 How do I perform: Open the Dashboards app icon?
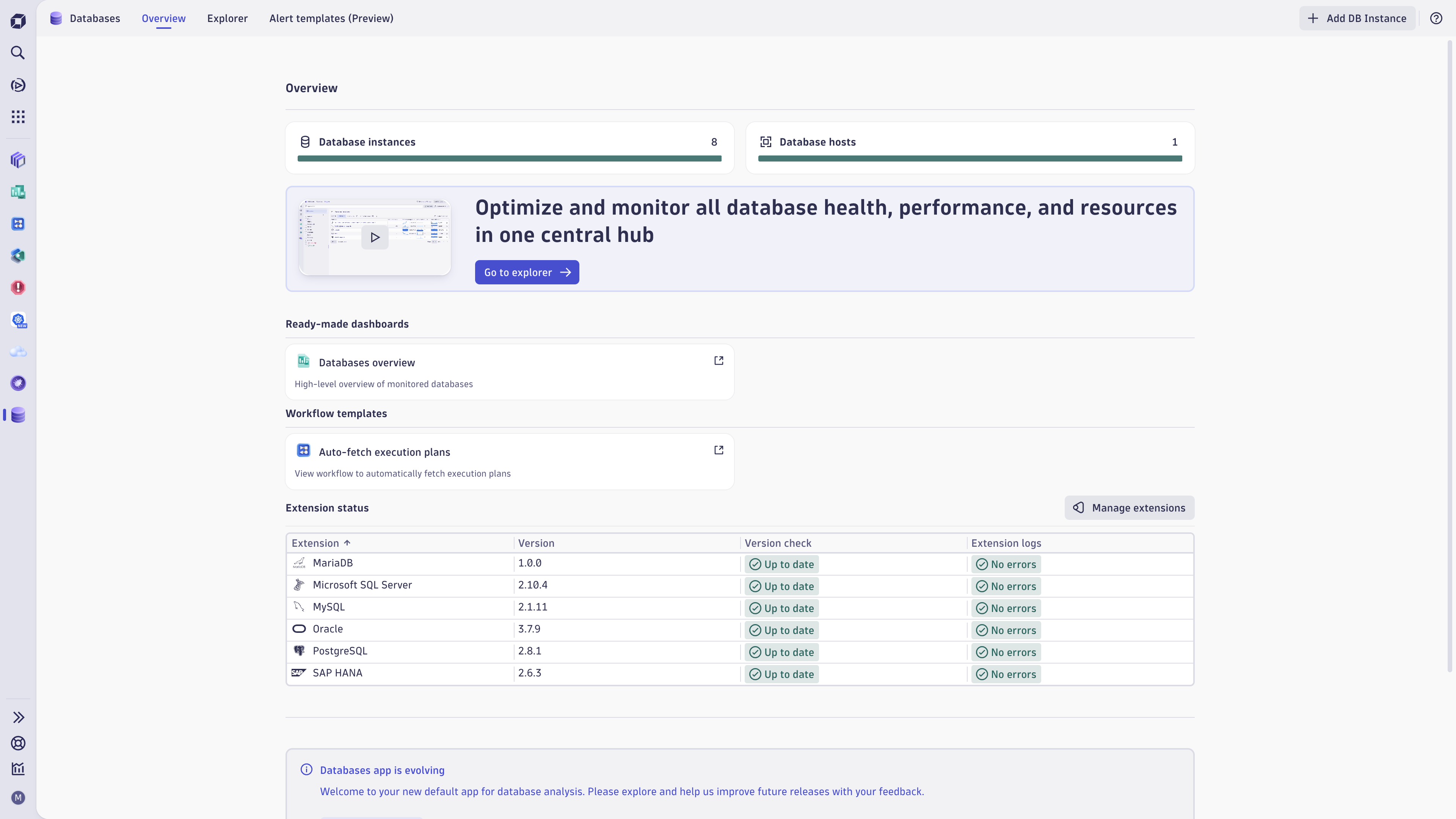[x=18, y=192]
